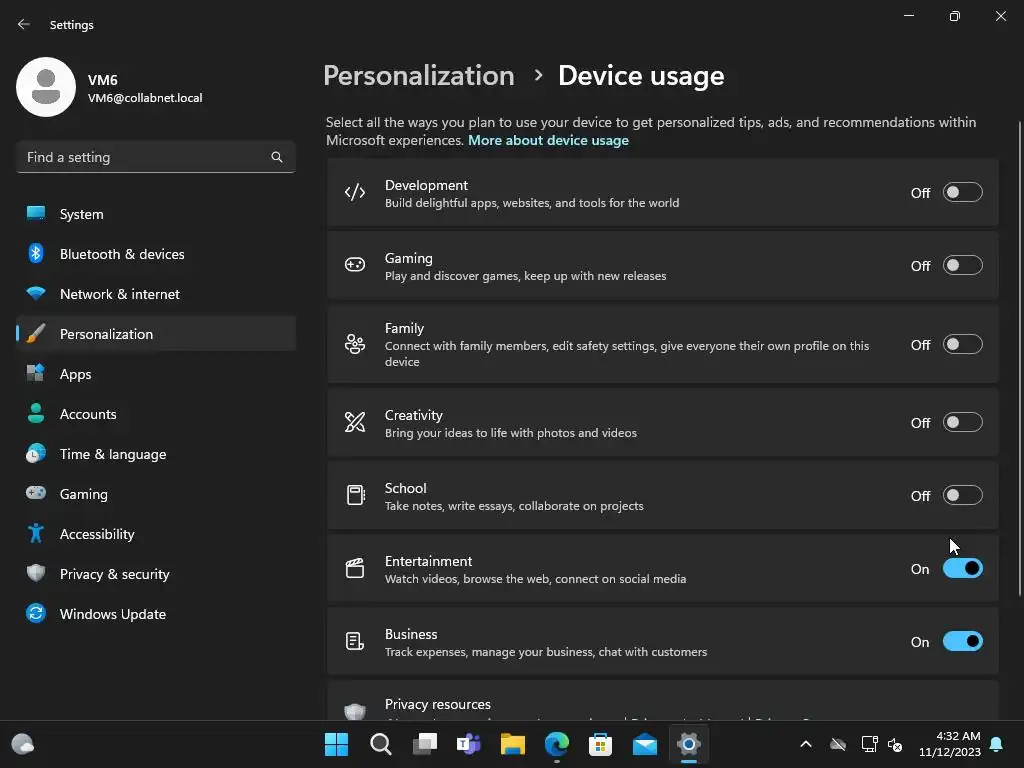
Task: Open File Explorer from the taskbar
Action: 513,744
